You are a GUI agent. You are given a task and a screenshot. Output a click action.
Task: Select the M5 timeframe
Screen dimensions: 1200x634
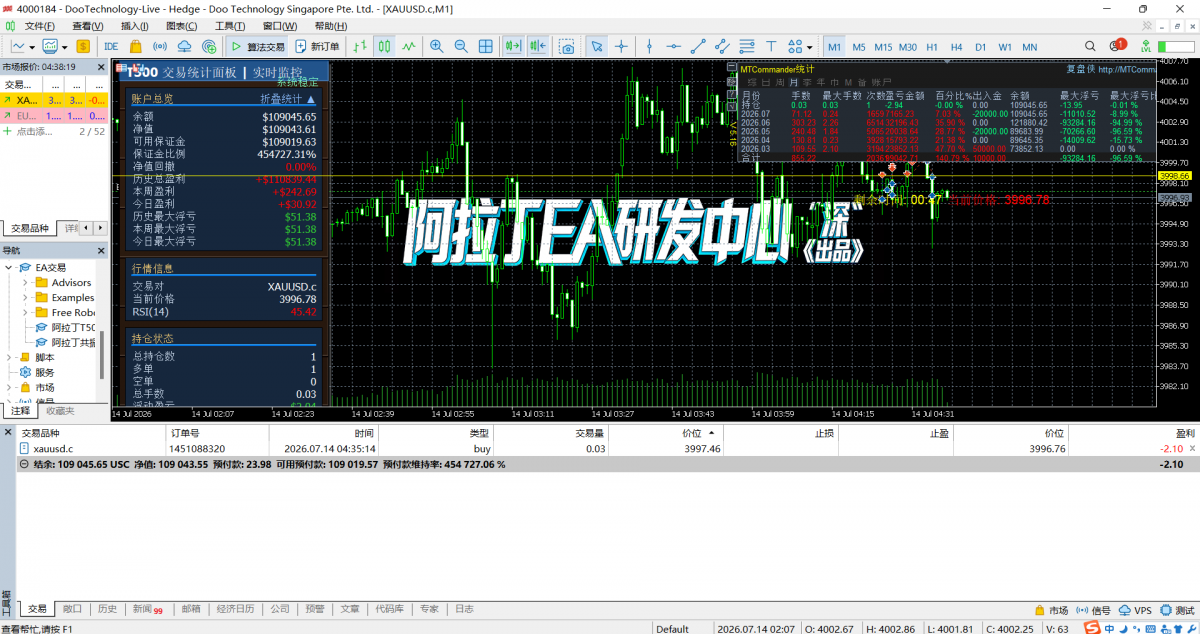tap(859, 47)
